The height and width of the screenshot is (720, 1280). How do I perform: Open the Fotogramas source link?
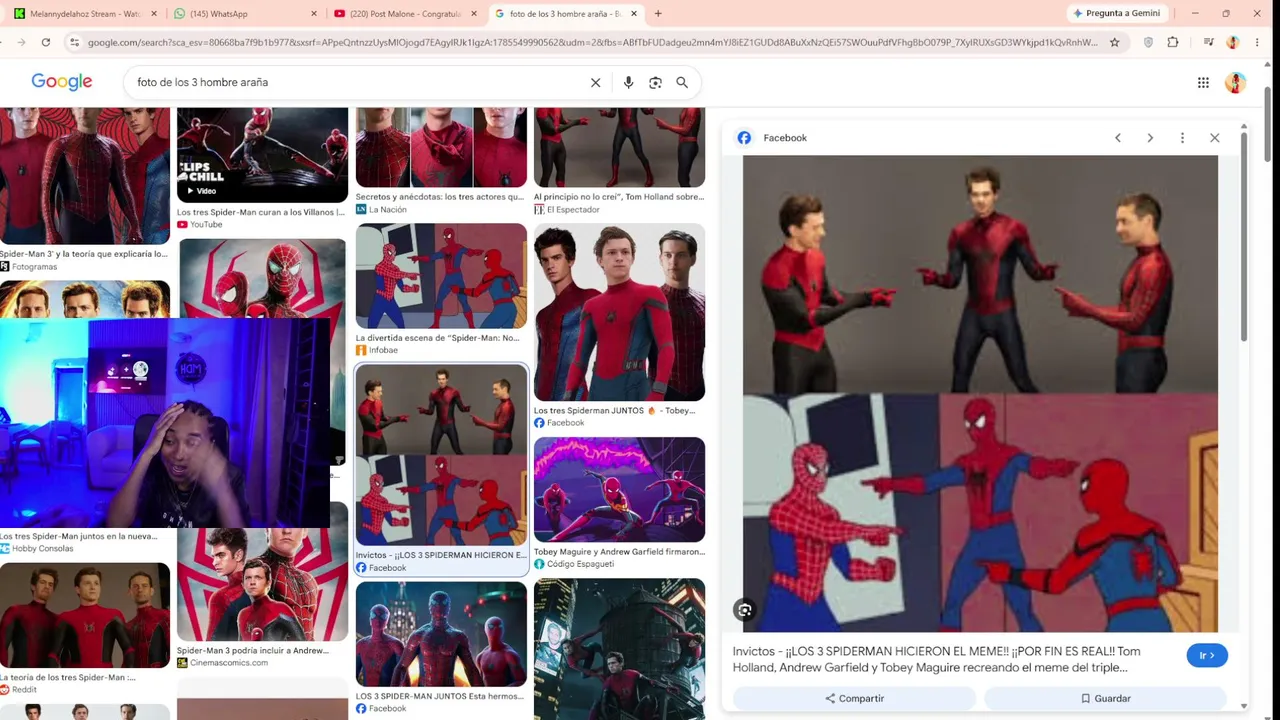(x=29, y=267)
